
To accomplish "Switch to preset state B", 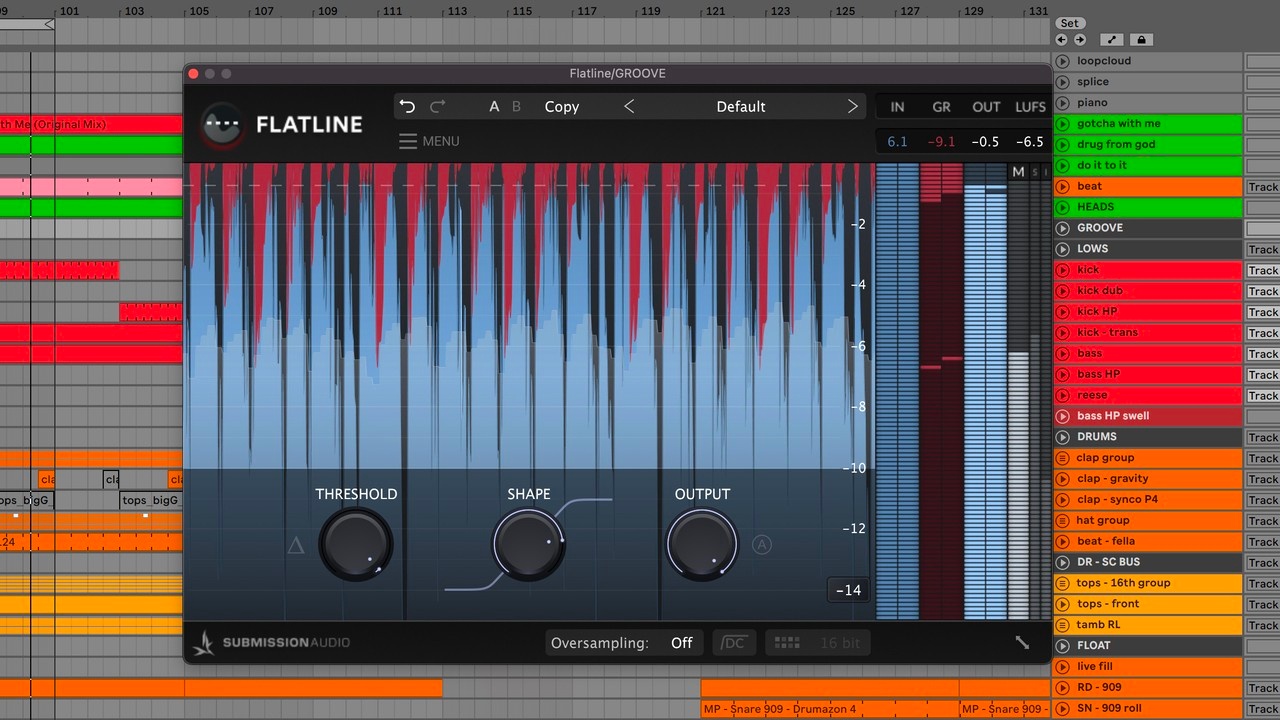I will point(516,107).
